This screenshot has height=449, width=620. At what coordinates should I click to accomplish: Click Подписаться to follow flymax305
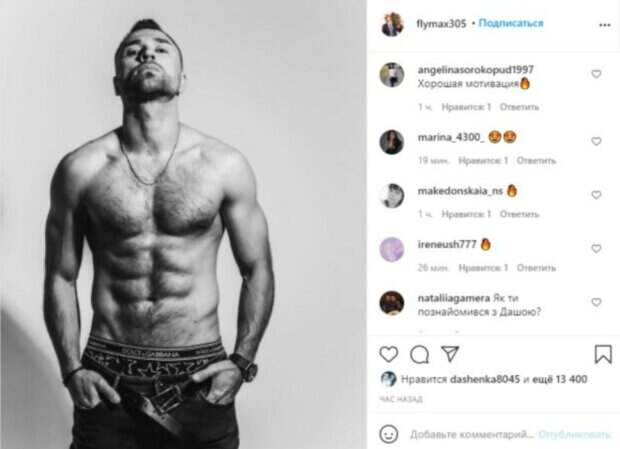[x=511, y=23]
